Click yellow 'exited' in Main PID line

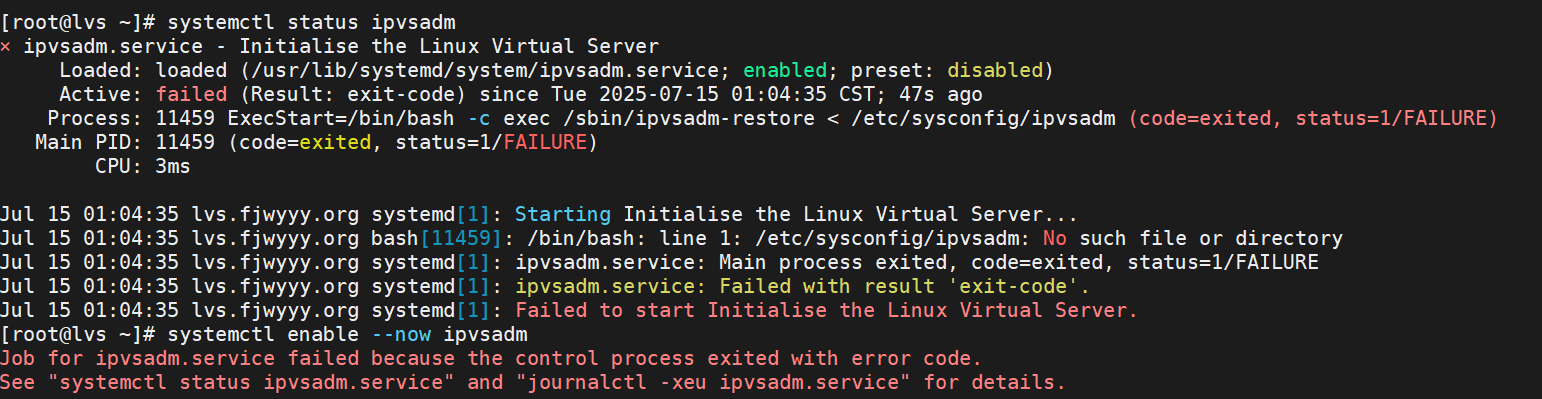[x=335, y=142]
